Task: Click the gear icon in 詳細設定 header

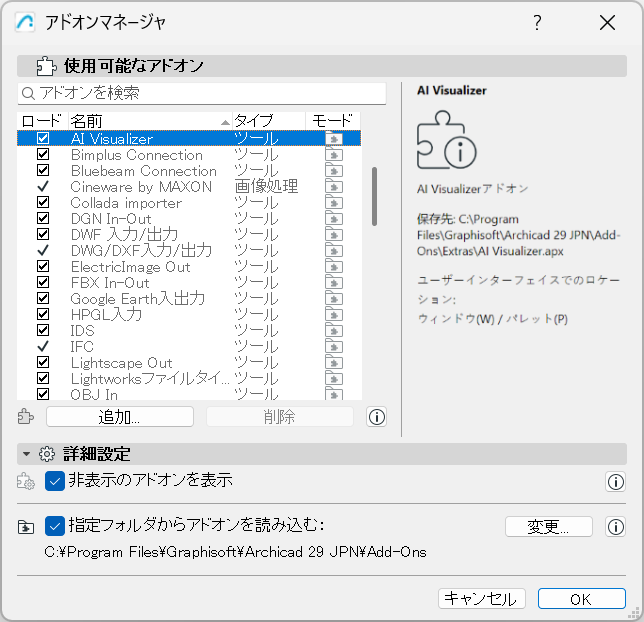Action: (47, 454)
